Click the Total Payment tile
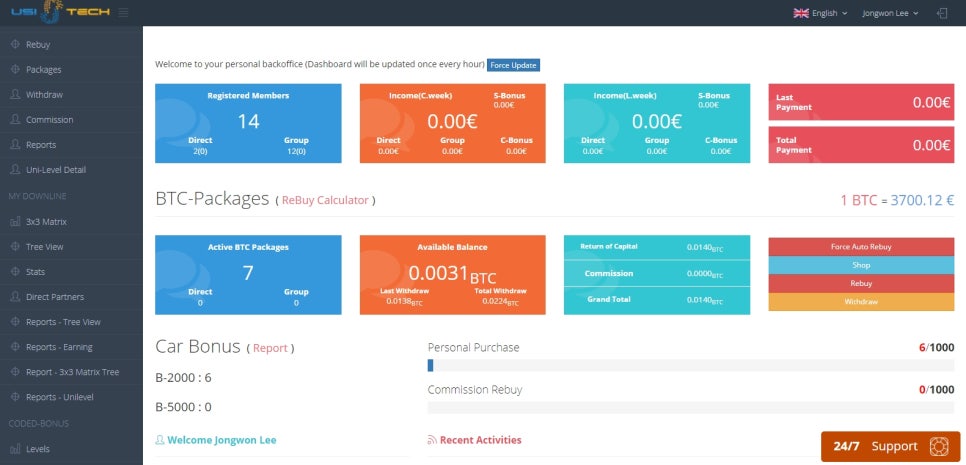 861,145
